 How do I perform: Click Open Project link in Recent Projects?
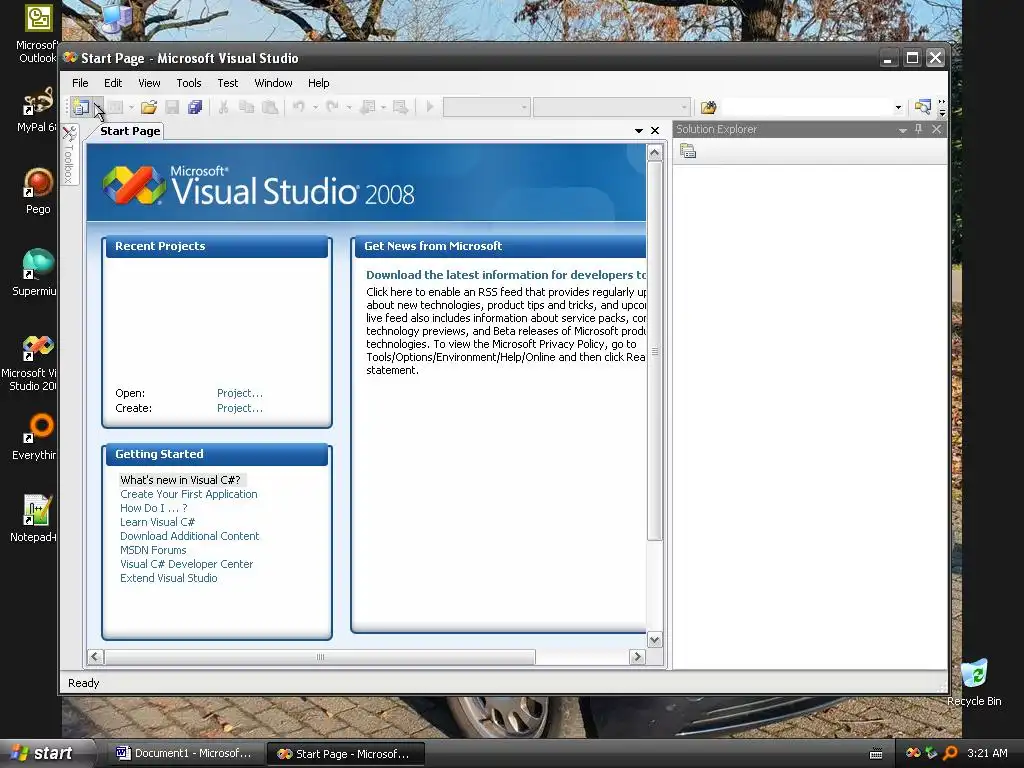click(x=240, y=393)
